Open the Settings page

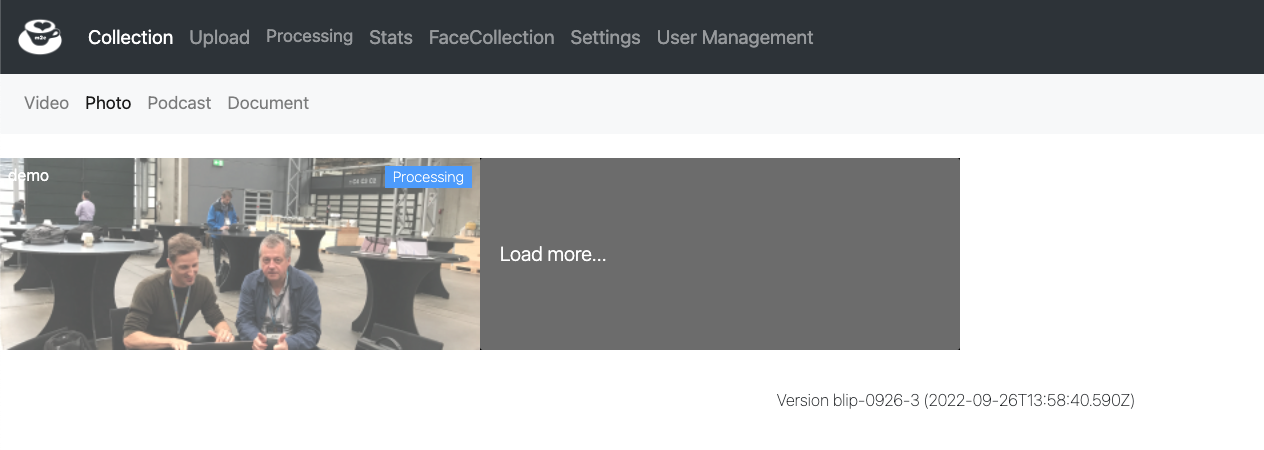point(605,37)
